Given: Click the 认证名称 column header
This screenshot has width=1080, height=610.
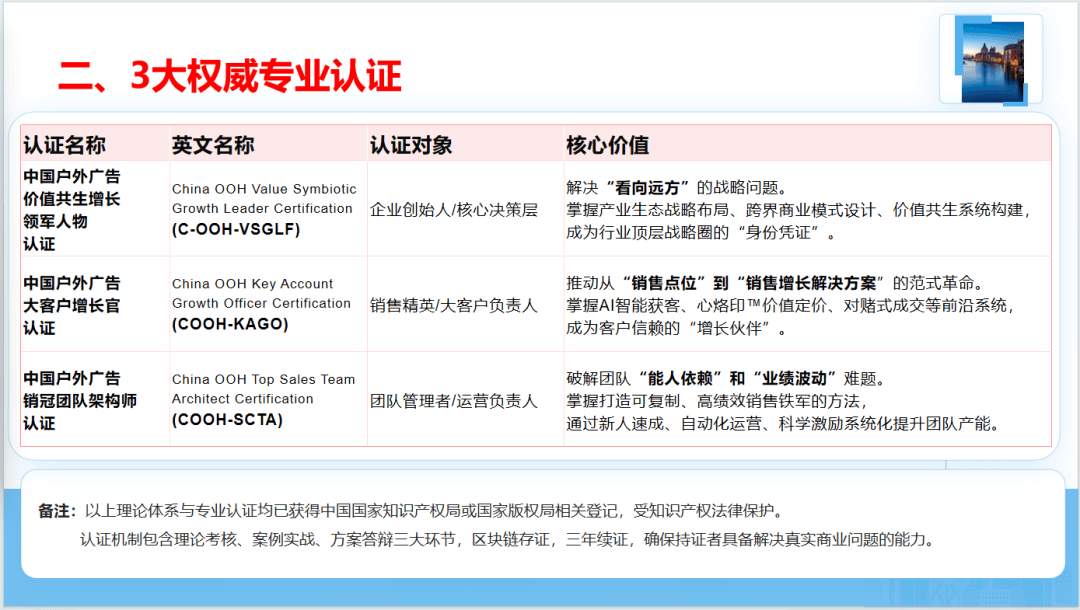Looking at the screenshot, I should [64, 145].
